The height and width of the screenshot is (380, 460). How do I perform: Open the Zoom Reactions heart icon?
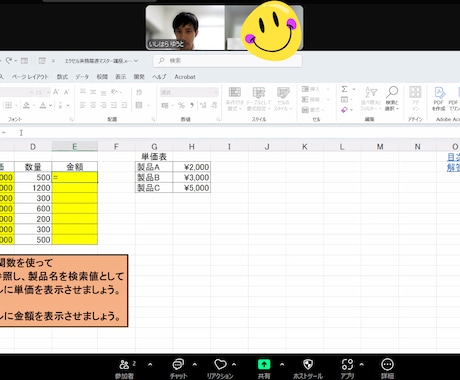point(220,364)
